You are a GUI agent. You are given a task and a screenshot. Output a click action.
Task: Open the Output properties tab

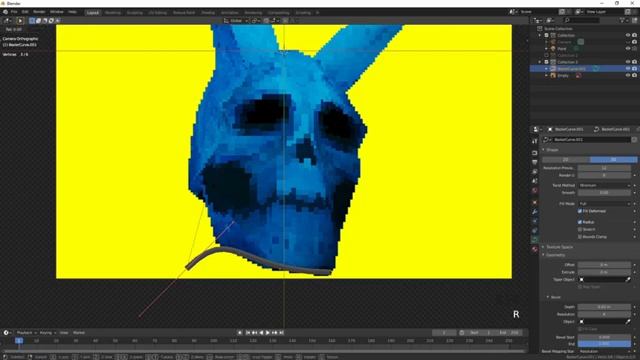tap(535, 162)
